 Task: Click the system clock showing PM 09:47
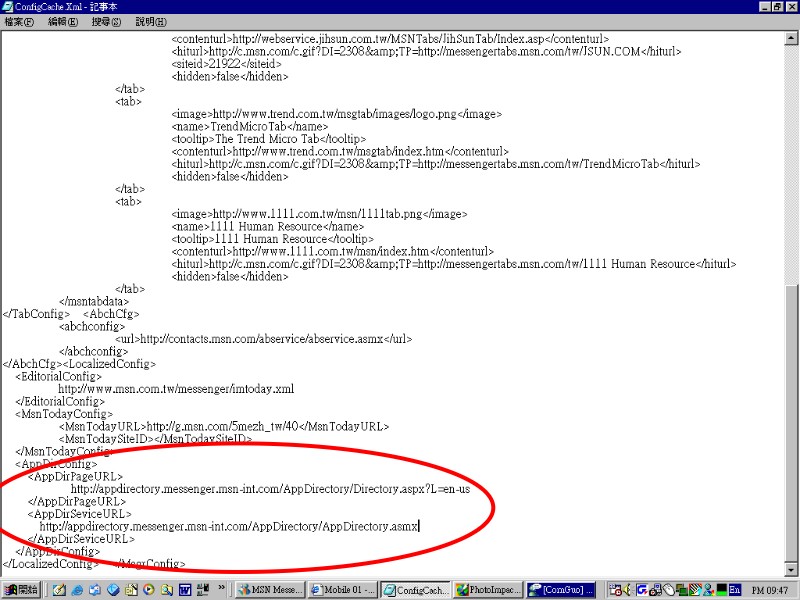point(770,590)
